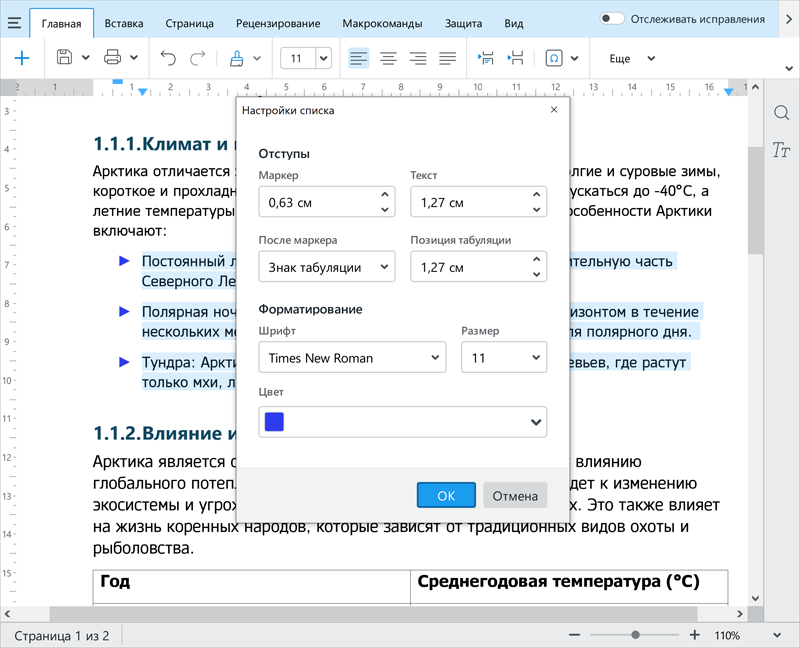The width and height of the screenshot is (800, 648).
Task: Open search panel with magnifier icon
Action: tap(781, 113)
